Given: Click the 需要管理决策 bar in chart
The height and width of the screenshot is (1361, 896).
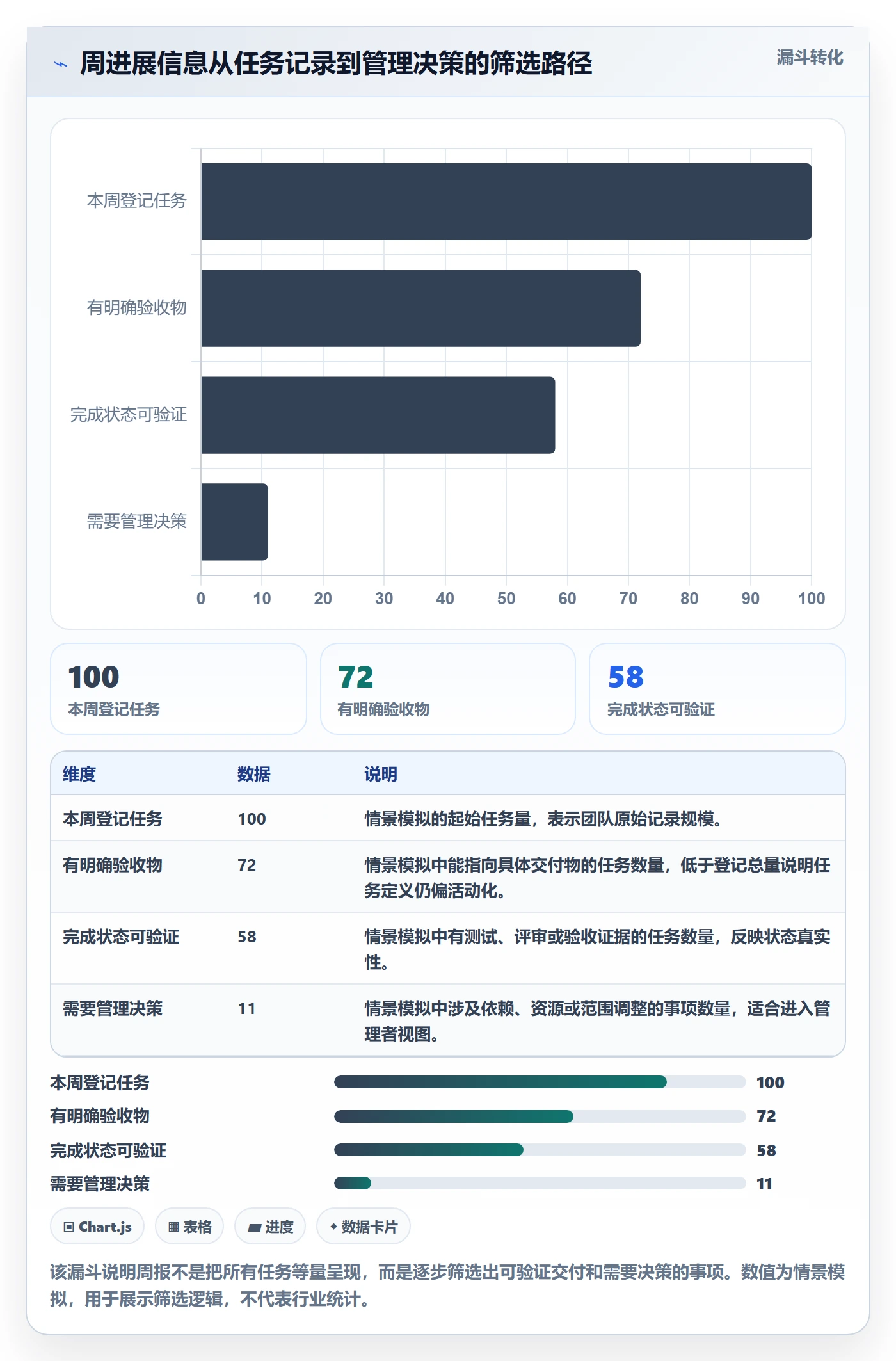Looking at the screenshot, I should pyautogui.click(x=234, y=522).
